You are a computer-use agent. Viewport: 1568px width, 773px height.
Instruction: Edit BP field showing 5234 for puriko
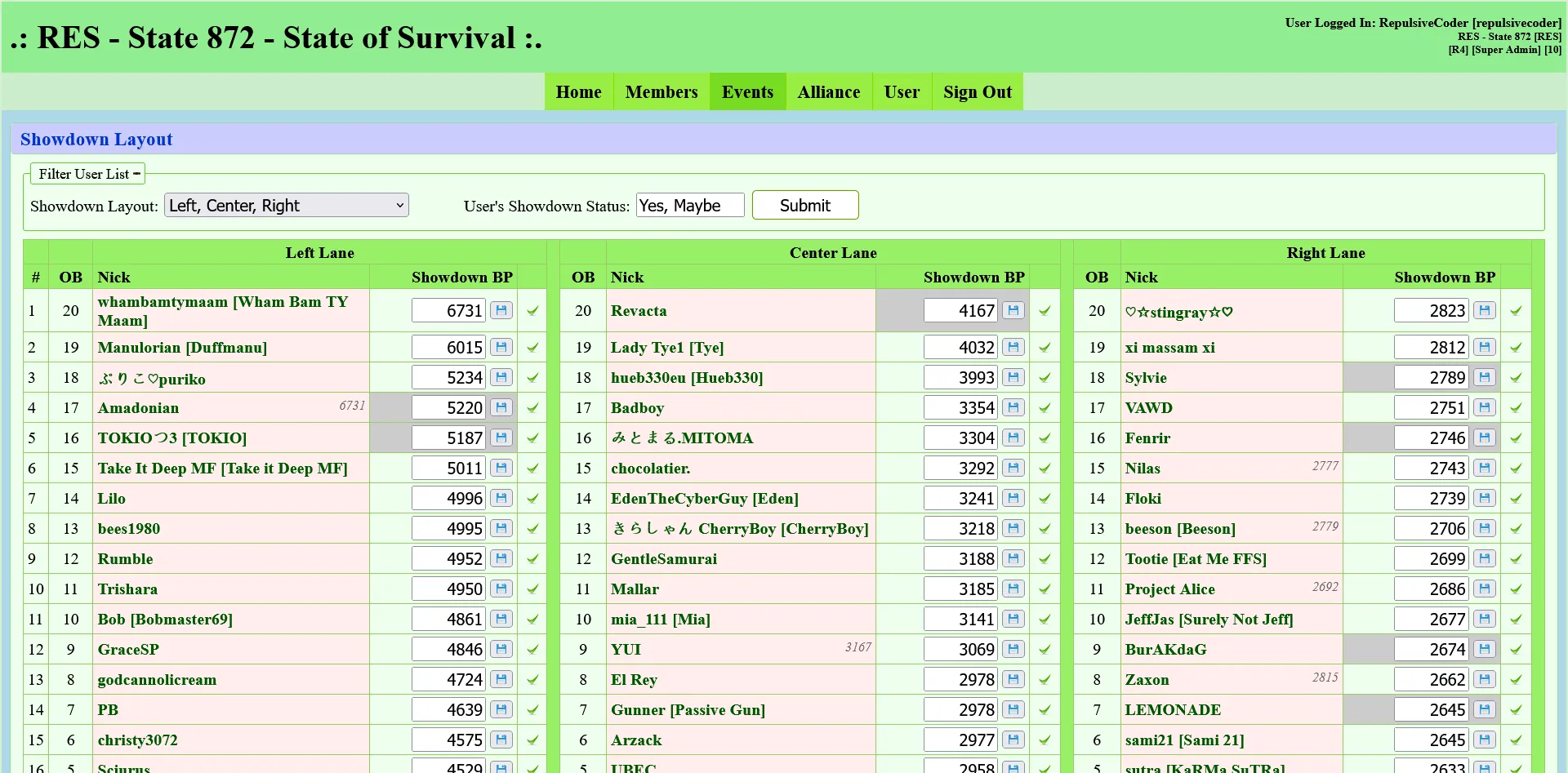(448, 377)
